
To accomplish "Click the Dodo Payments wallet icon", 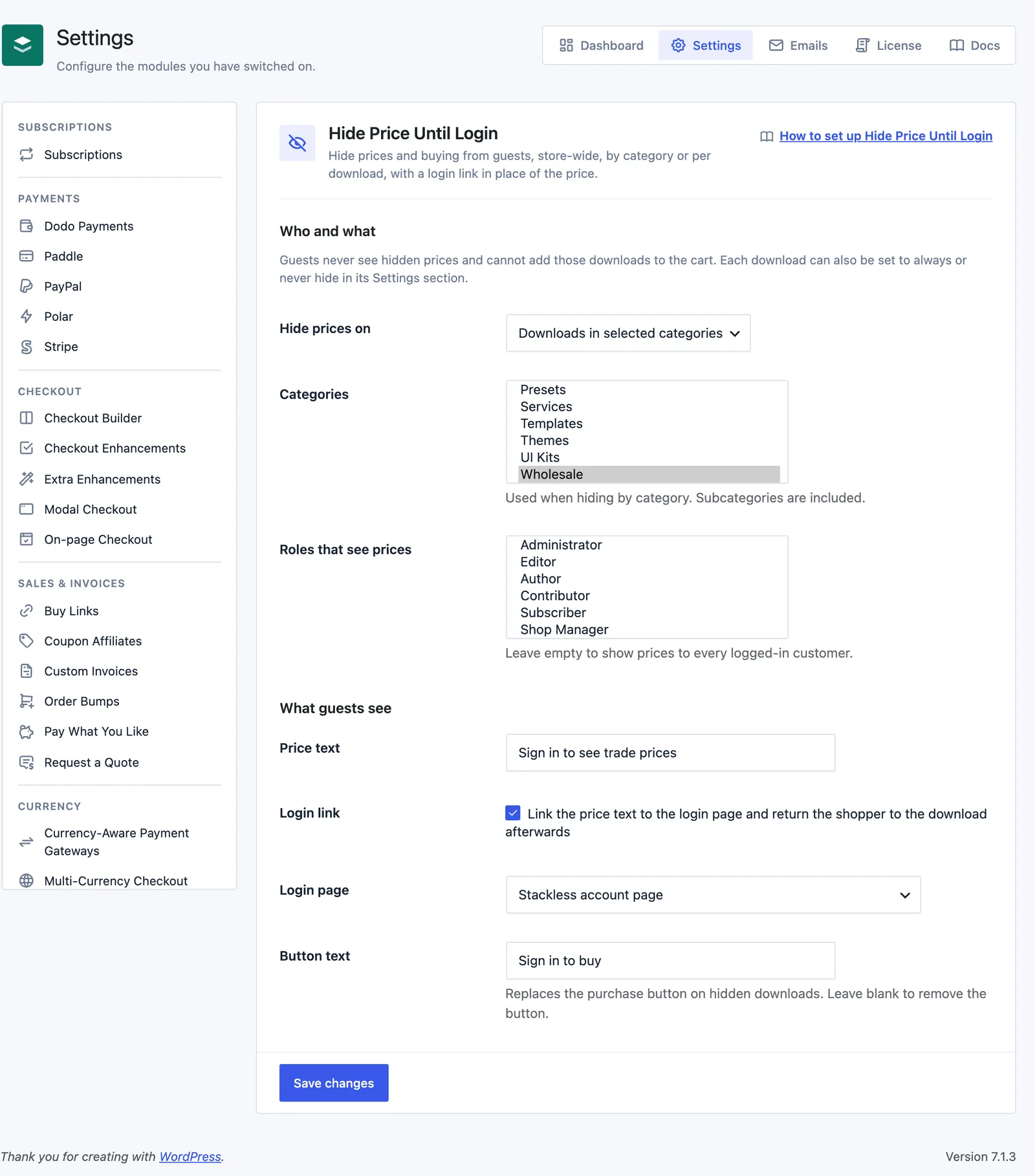I will pyautogui.click(x=27, y=226).
